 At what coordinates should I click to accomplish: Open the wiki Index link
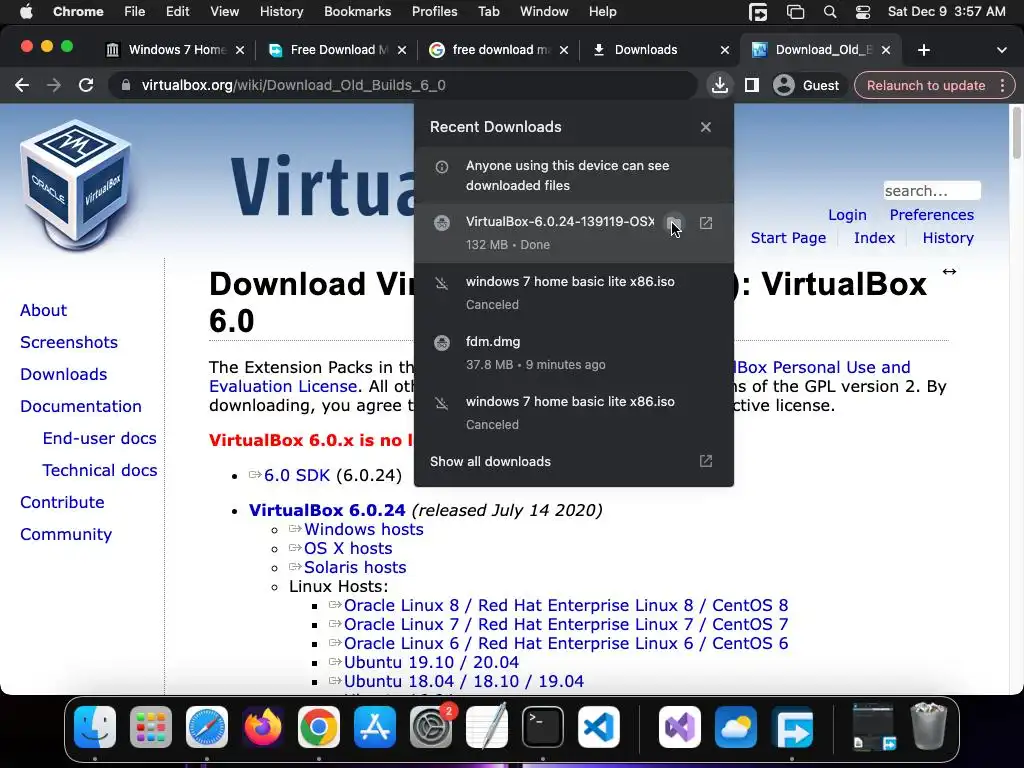874,238
